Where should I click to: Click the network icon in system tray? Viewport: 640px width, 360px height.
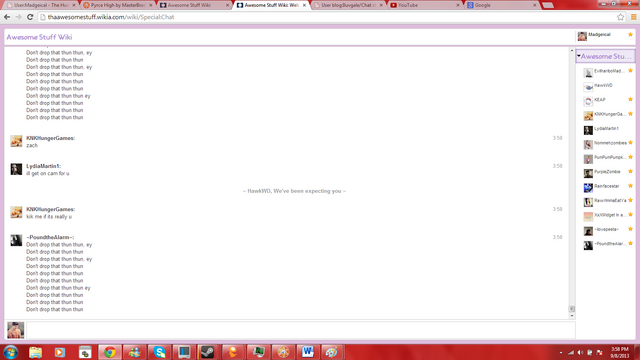[571, 352]
